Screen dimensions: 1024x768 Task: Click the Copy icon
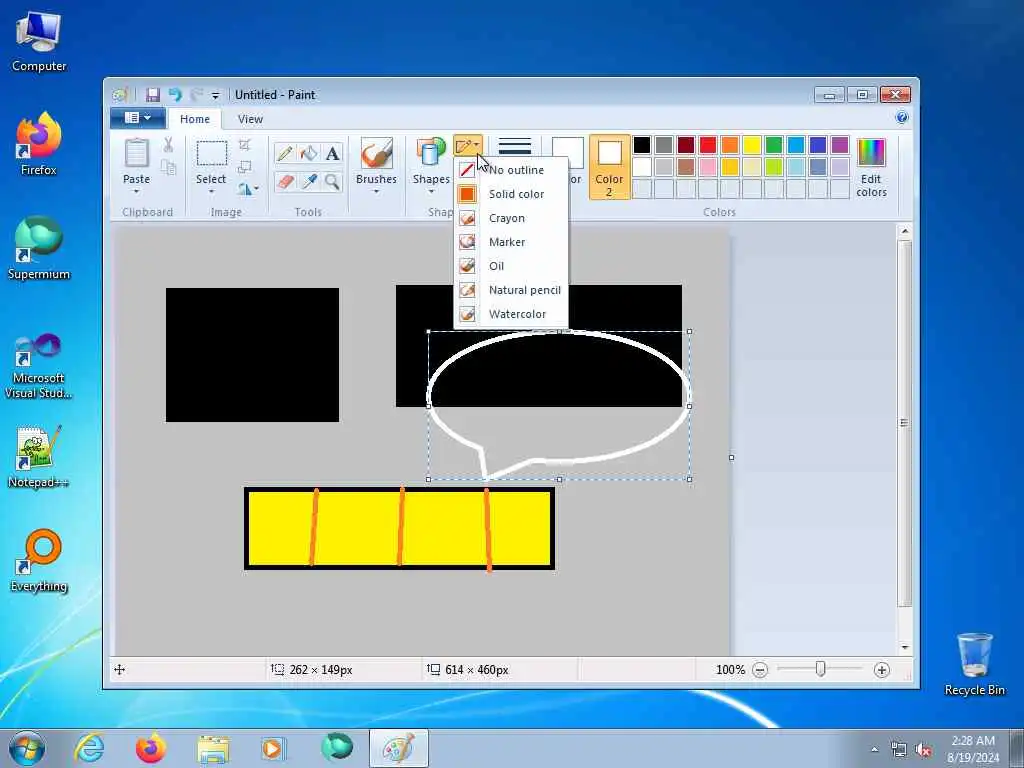click(x=168, y=167)
